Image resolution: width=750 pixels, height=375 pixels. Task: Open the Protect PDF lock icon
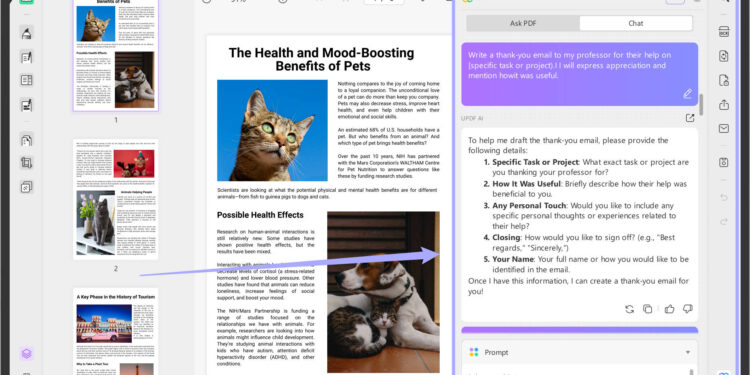tap(724, 80)
